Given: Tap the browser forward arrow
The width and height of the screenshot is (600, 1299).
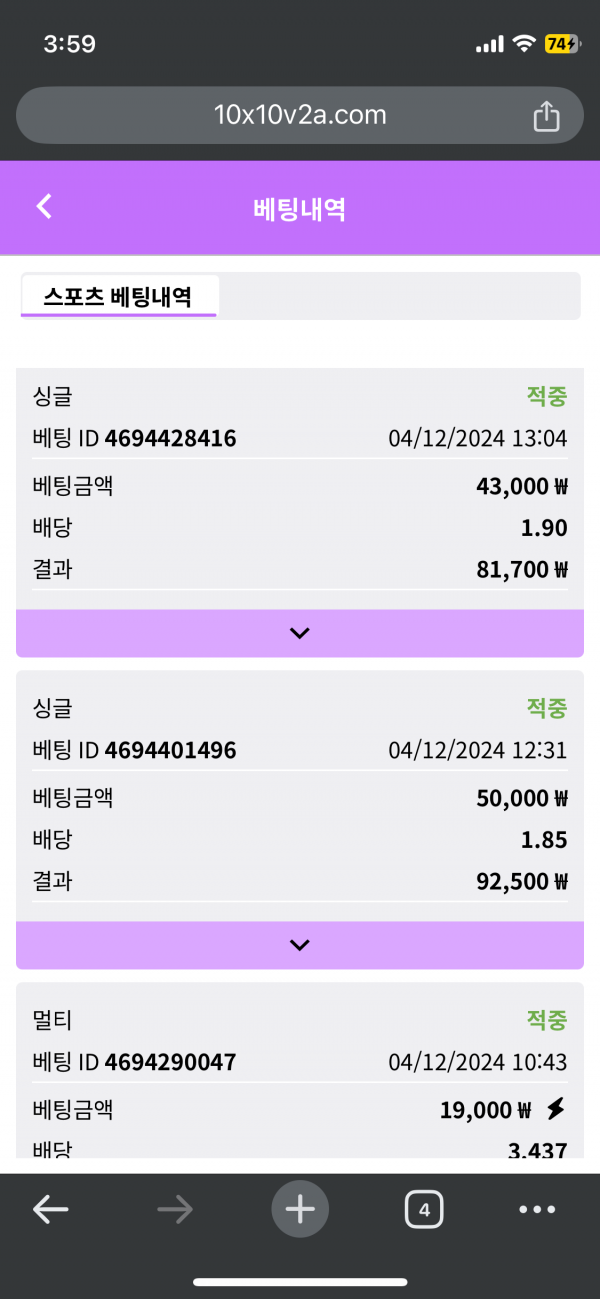Looking at the screenshot, I should (175, 1210).
